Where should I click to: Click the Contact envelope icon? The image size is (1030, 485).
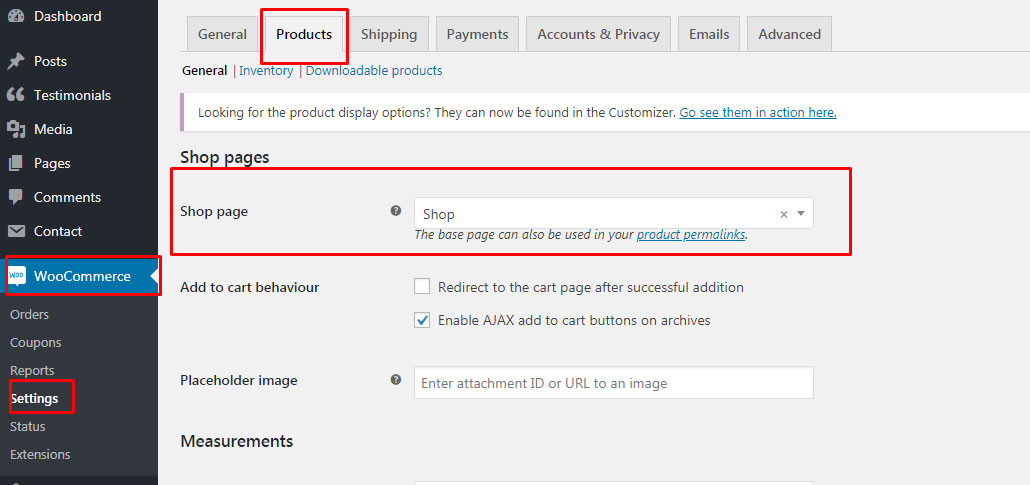tap(16, 231)
